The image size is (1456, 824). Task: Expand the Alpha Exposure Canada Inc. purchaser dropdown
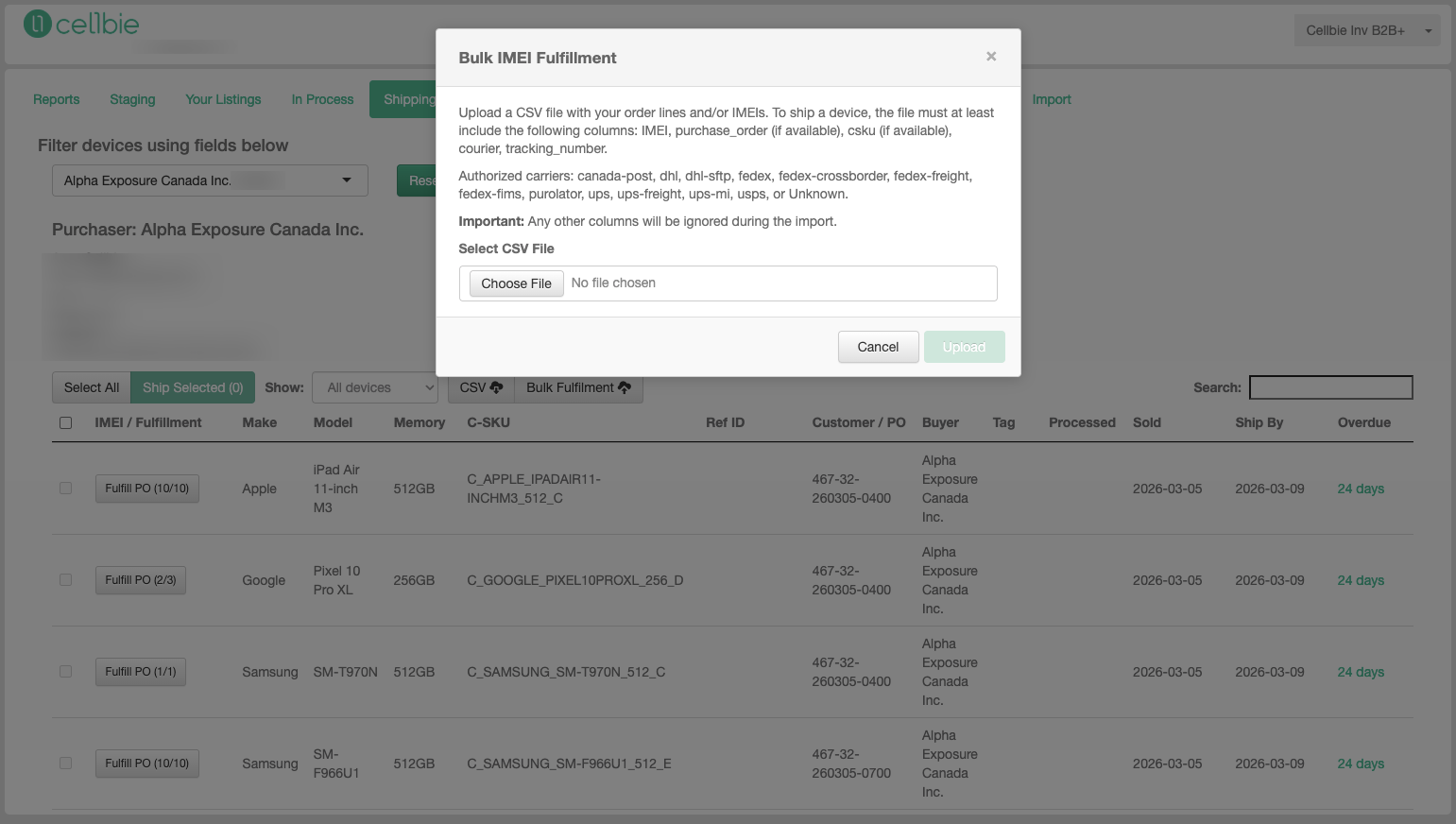tap(210, 180)
